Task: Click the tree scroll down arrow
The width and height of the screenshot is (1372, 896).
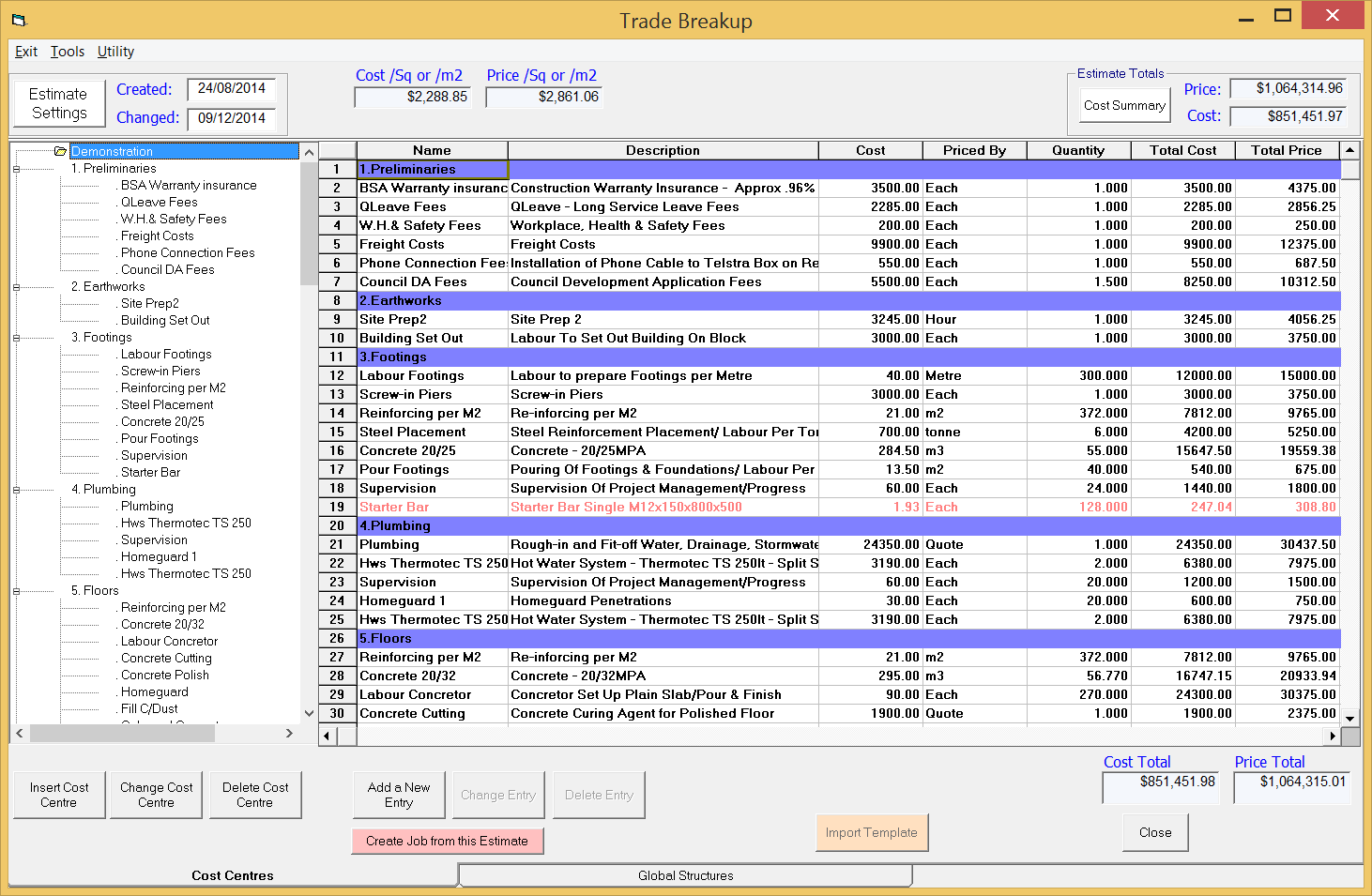Action: pos(309,714)
